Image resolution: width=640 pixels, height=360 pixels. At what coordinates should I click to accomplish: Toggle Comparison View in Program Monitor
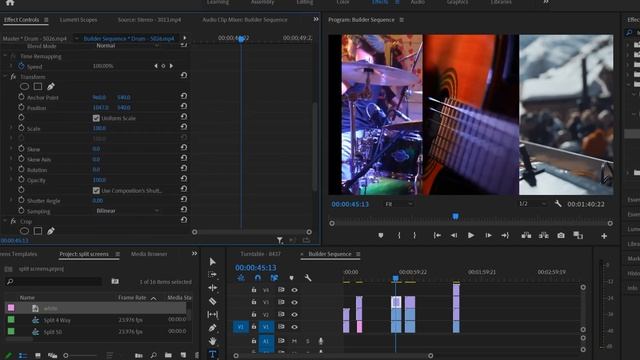click(x=578, y=236)
